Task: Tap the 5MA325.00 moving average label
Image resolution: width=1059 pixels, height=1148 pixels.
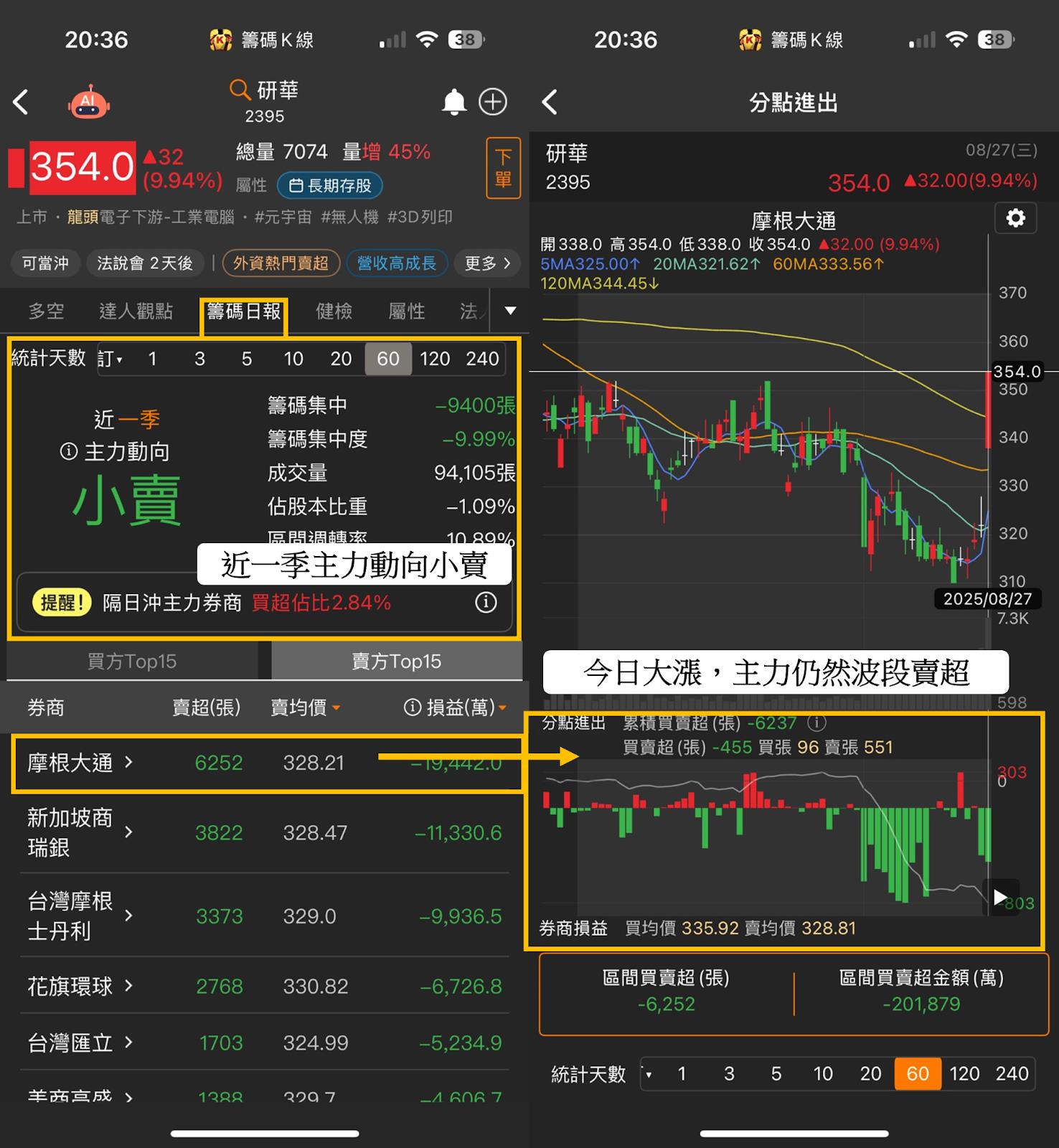Action: click(590, 264)
